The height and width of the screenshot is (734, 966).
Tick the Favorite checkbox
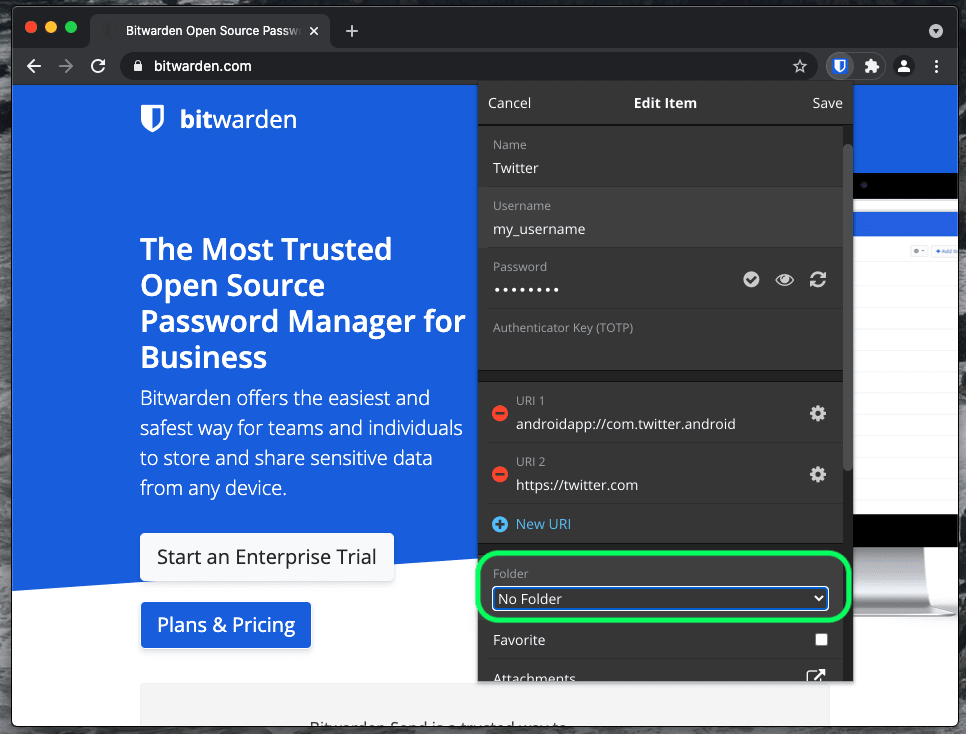[x=821, y=640]
